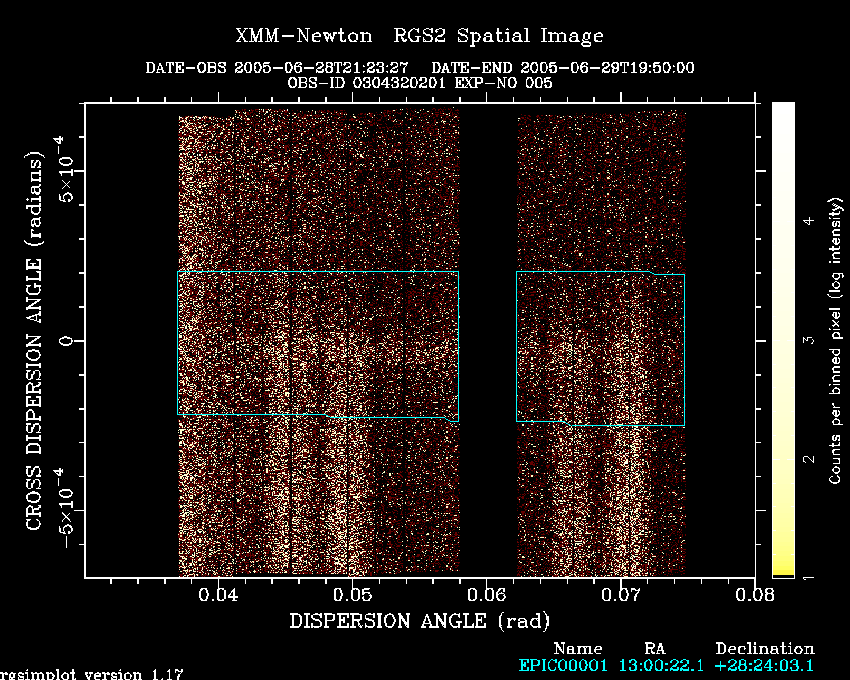Click the title "XMM-Newton RGS2 Spatial Image"
The image size is (850, 680).
(419, 36)
